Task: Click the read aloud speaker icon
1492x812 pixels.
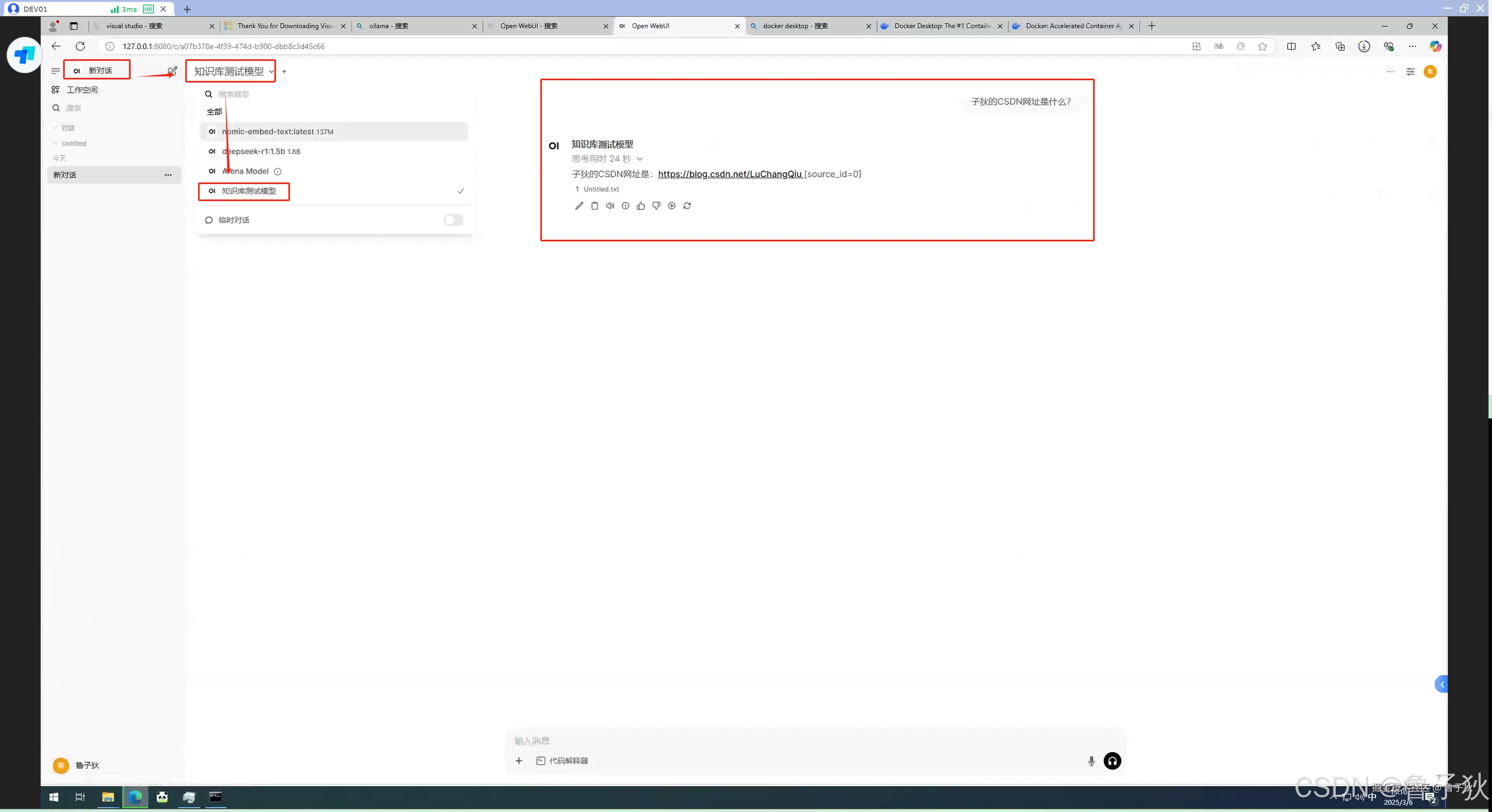Action: coord(610,206)
